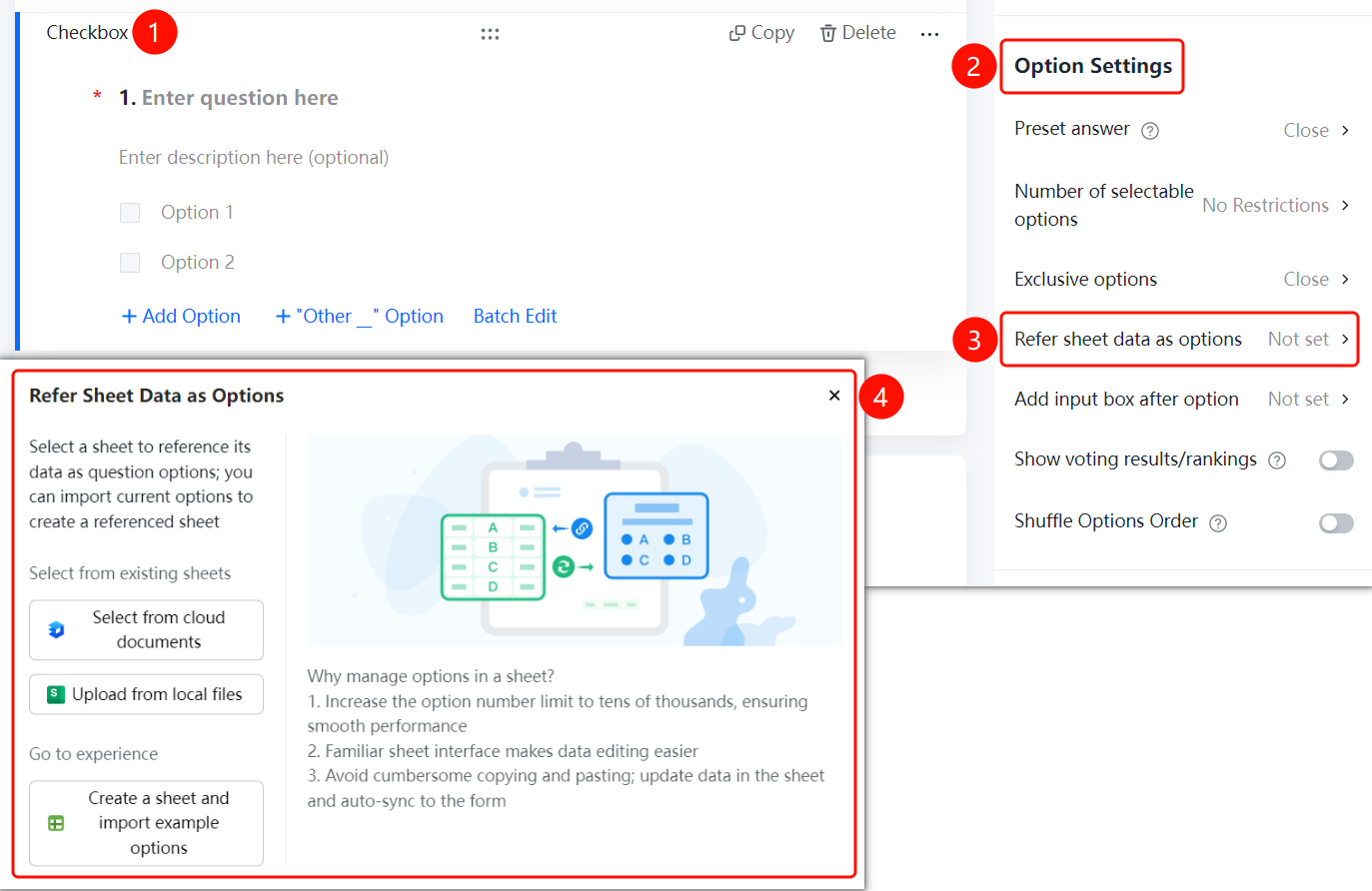
Task: Click the "Go to experience" label
Action: click(x=94, y=754)
